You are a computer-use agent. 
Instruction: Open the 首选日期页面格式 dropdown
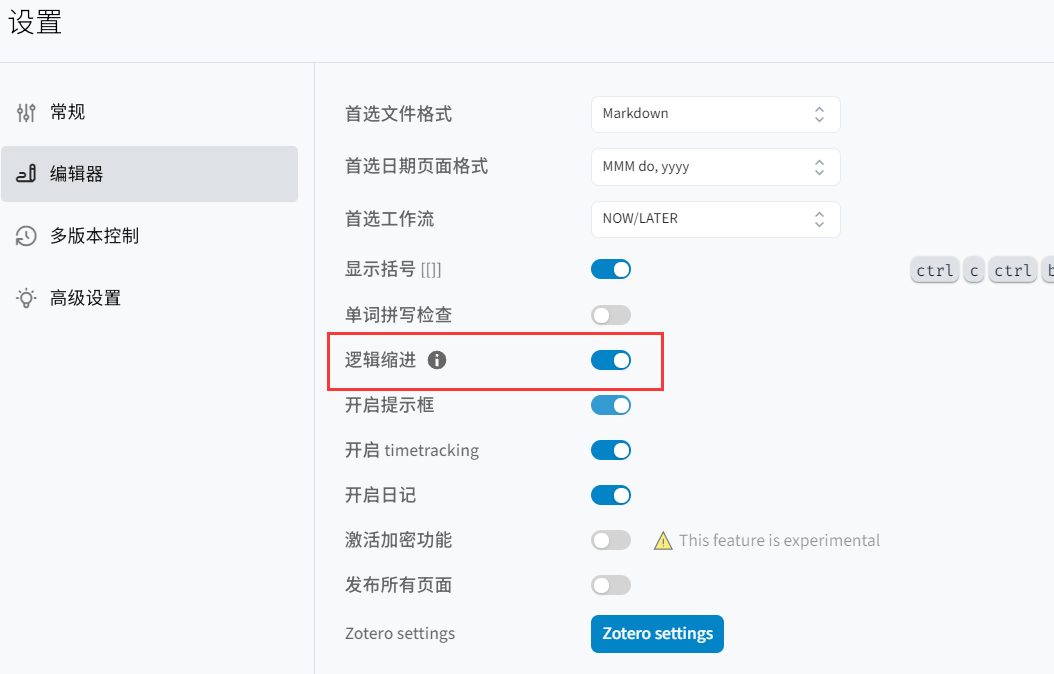click(715, 167)
